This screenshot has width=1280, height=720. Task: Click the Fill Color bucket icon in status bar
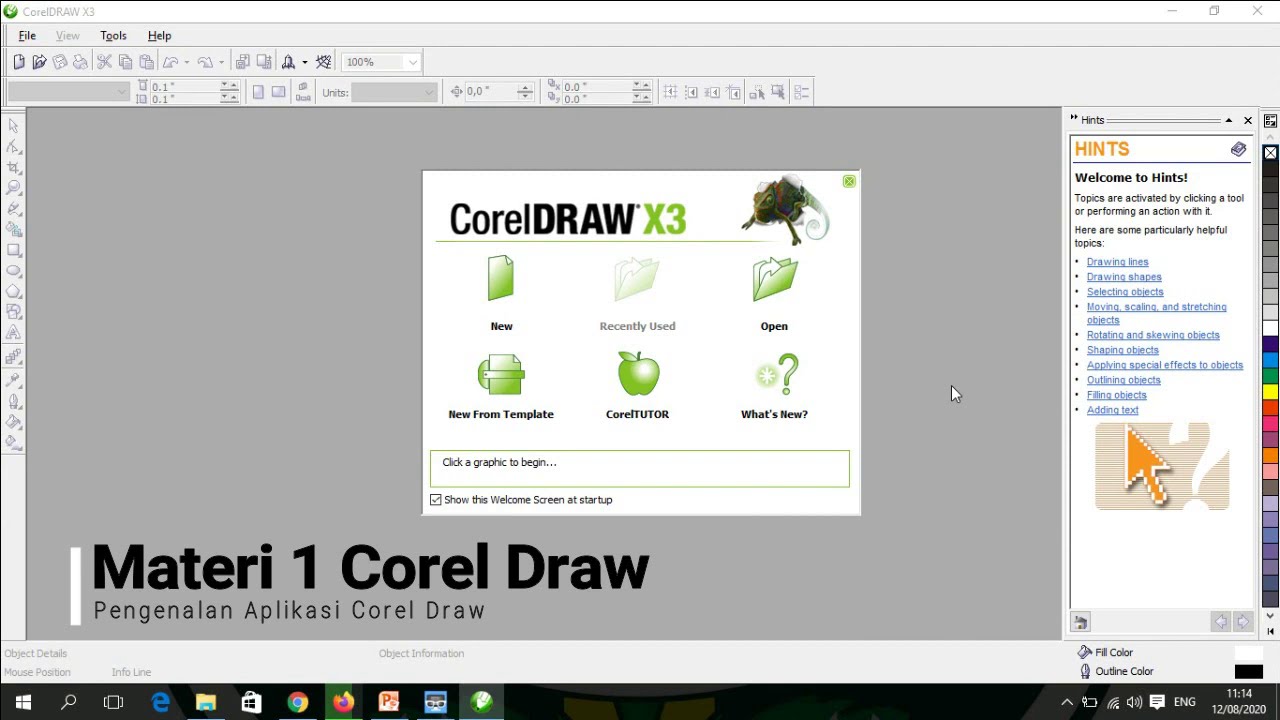pos(1084,652)
